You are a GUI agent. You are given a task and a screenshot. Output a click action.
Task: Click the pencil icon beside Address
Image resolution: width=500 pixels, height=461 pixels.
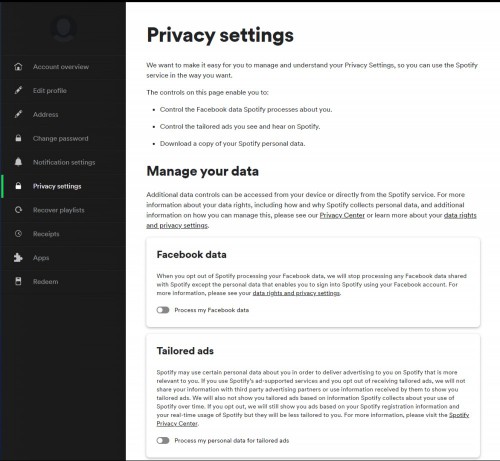18,114
